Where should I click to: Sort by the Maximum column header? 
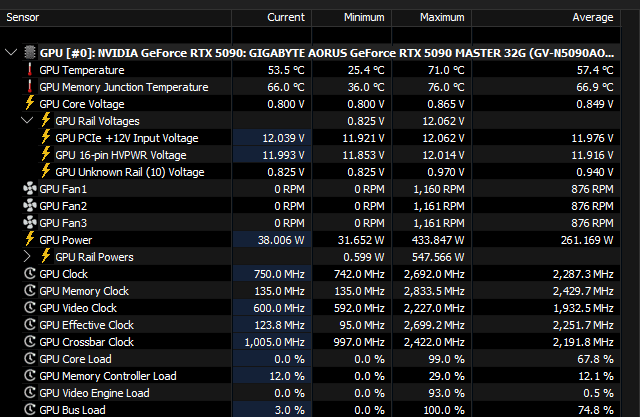tap(431, 18)
